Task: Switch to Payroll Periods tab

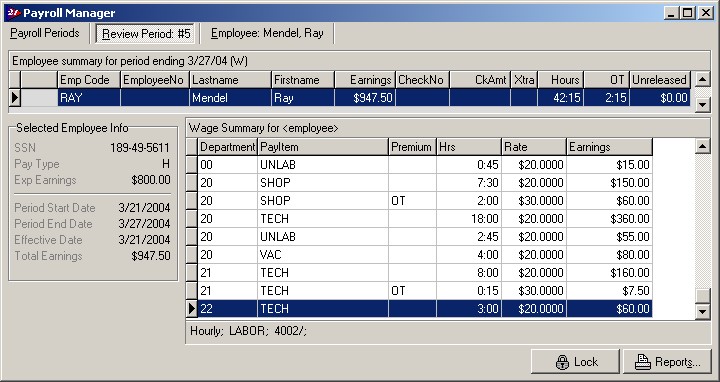Action: [45, 33]
